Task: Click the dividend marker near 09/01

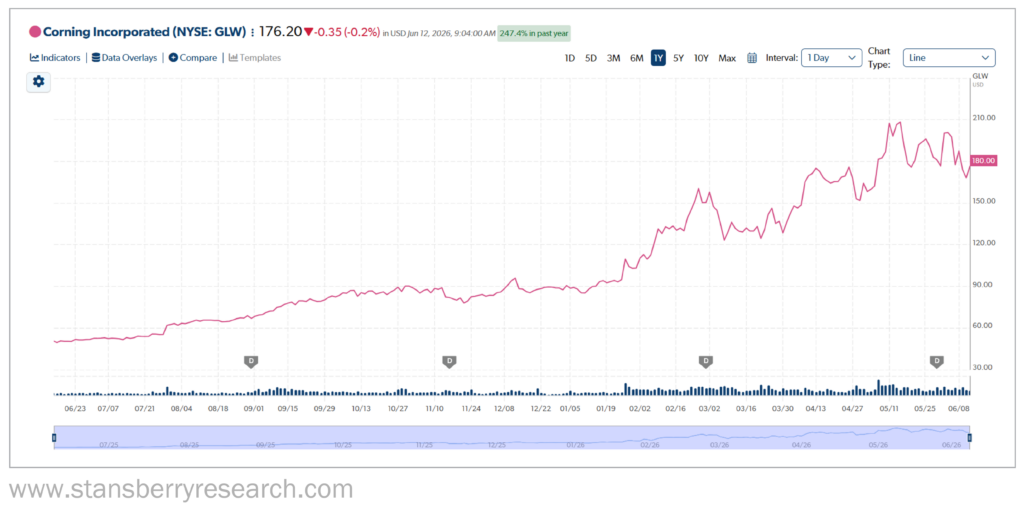Action: coord(251,360)
